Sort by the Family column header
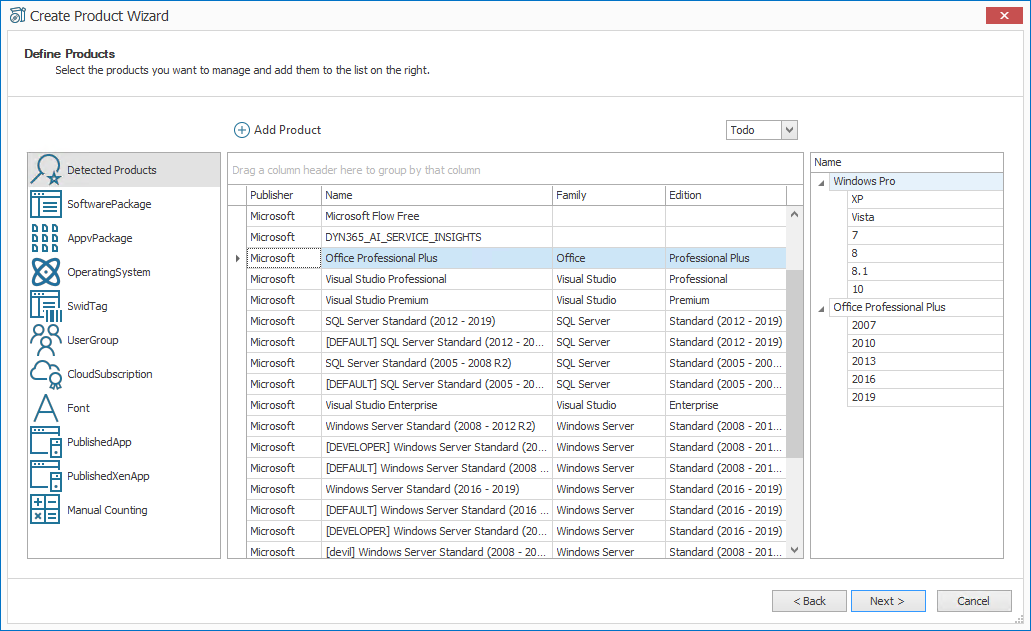Screen dimensions: 1031x631 click(609, 195)
